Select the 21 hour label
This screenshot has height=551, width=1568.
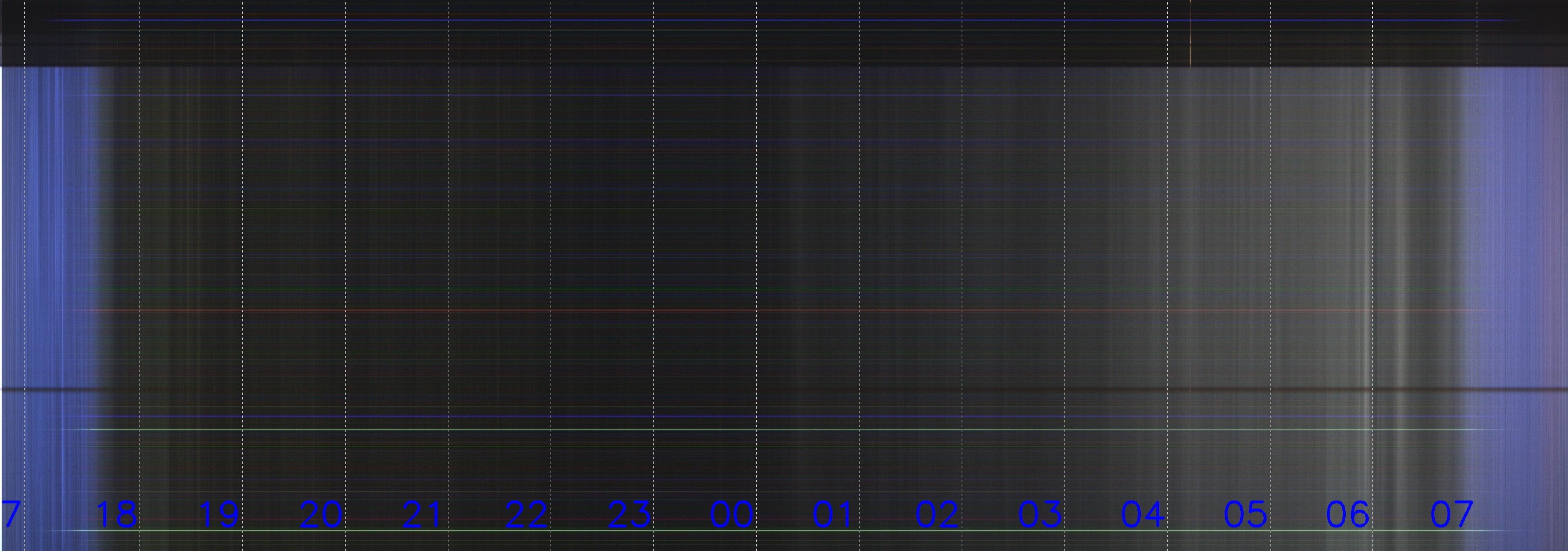pos(424,514)
